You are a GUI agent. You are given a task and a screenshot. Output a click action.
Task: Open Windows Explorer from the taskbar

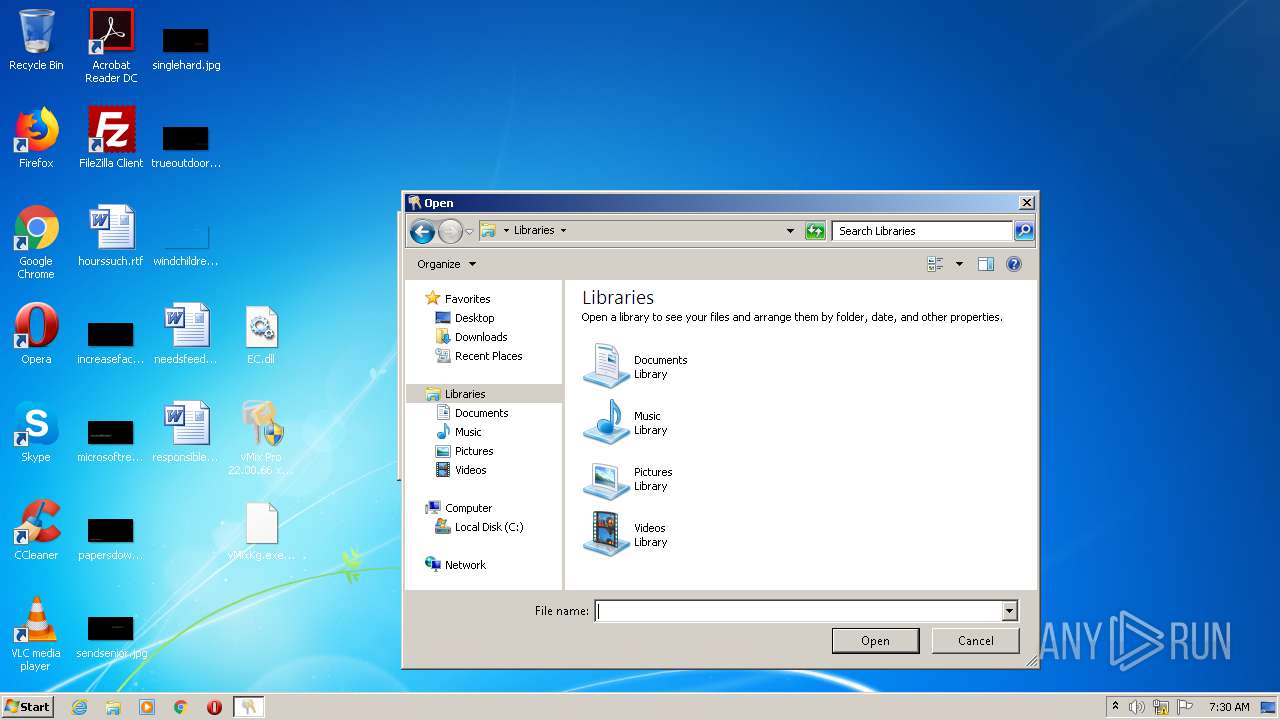click(113, 707)
